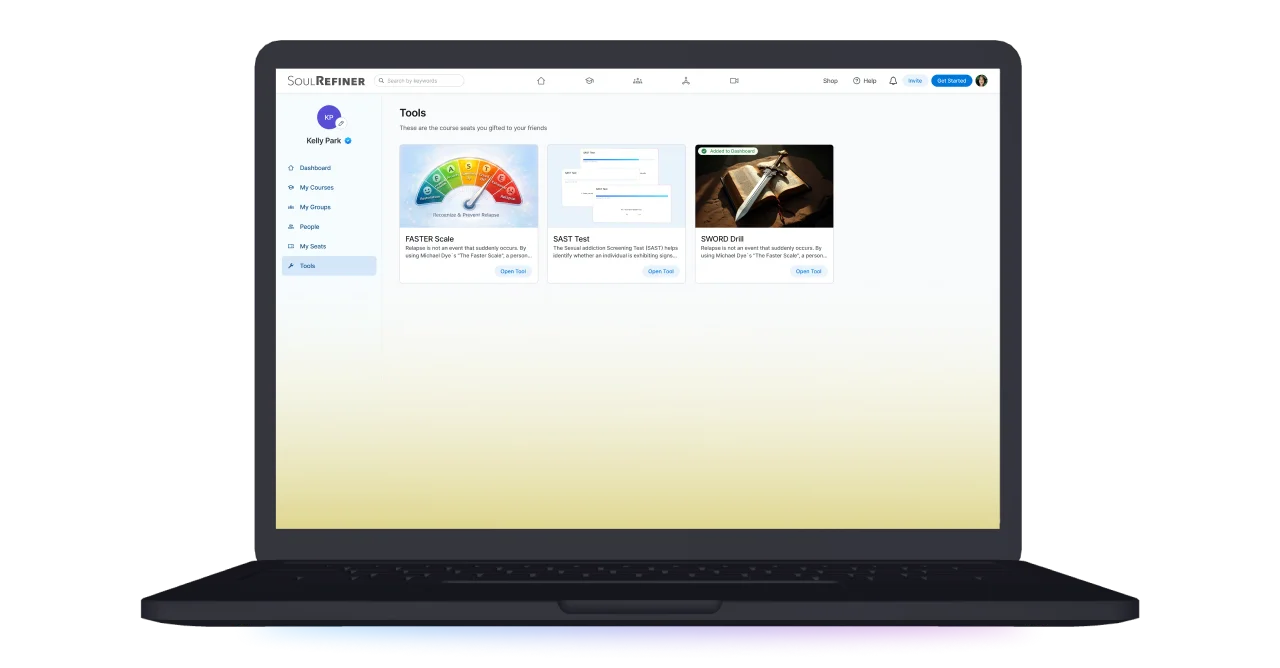Click the SWORD Drill thumbnail image
The width and height of the screenshot is (1280, 668).
[764, 187]
